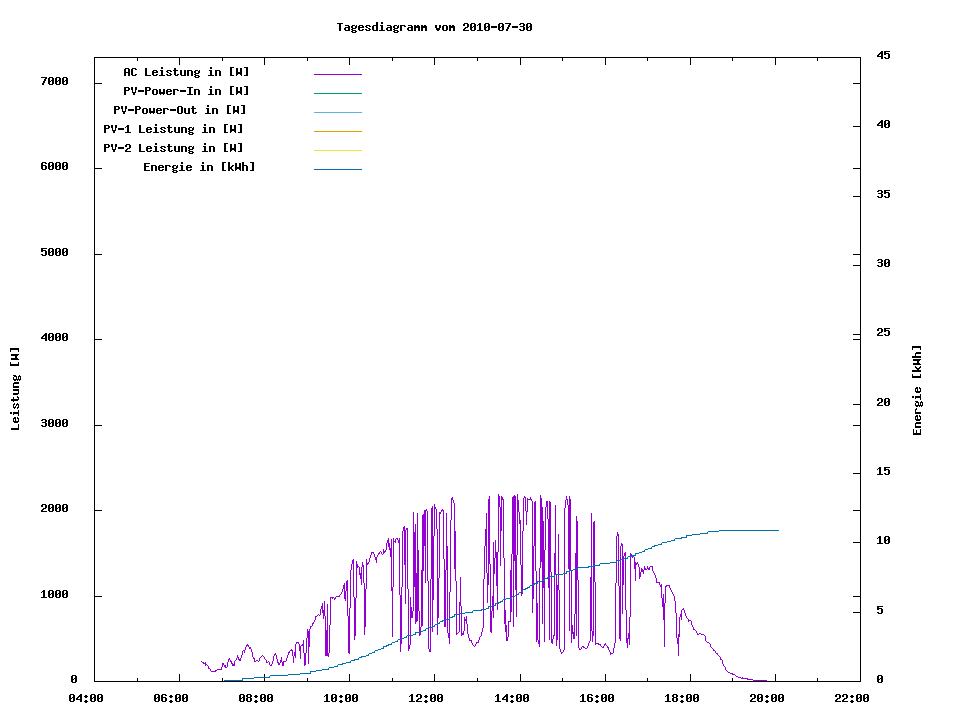Click the 'Energie [kWh]' right axis title
The width and height of the screenshot is (960, 720).
pyautogui.click(x=917, y=390)
